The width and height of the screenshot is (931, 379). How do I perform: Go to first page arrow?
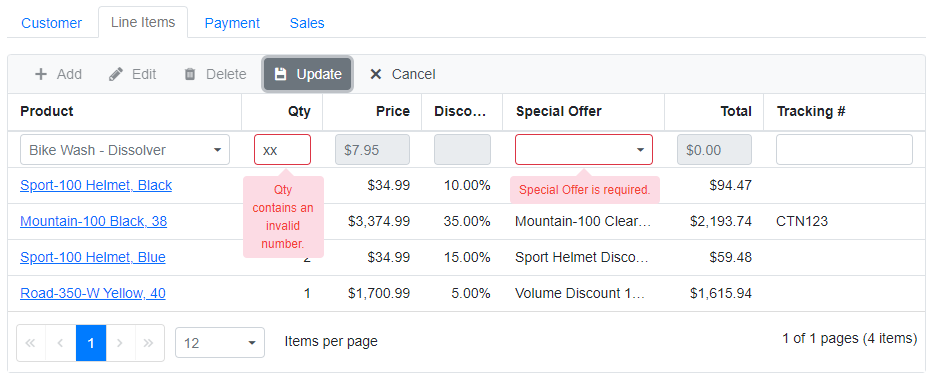pyautogui.click(x=31, y=343)
